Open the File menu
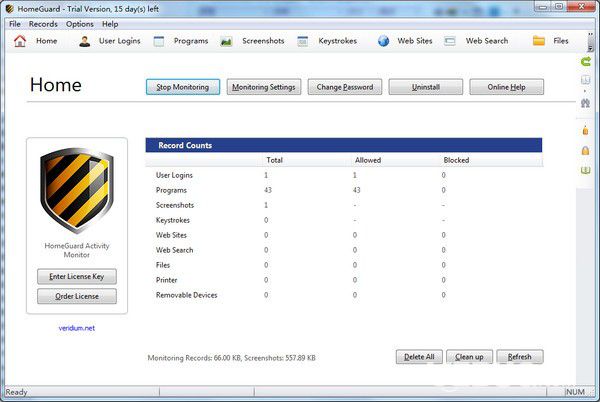The image size is (600, 402). coord(15,24)
